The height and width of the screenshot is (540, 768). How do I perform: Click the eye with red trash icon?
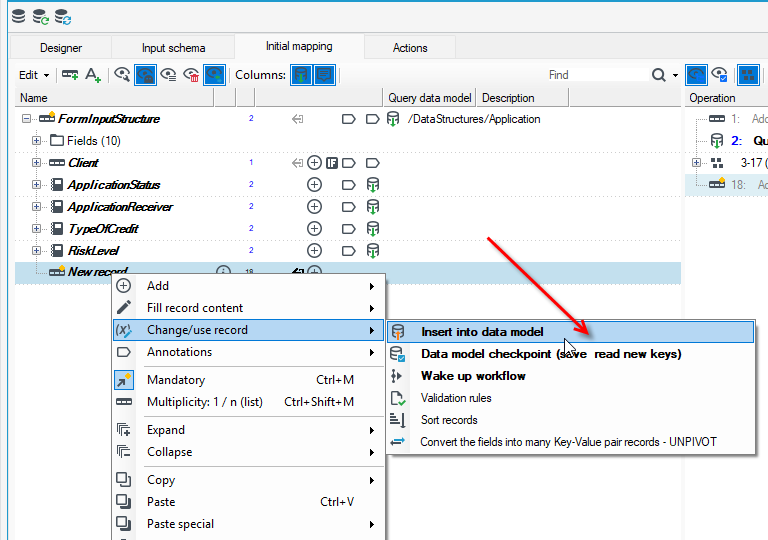(x=191, y=75)
